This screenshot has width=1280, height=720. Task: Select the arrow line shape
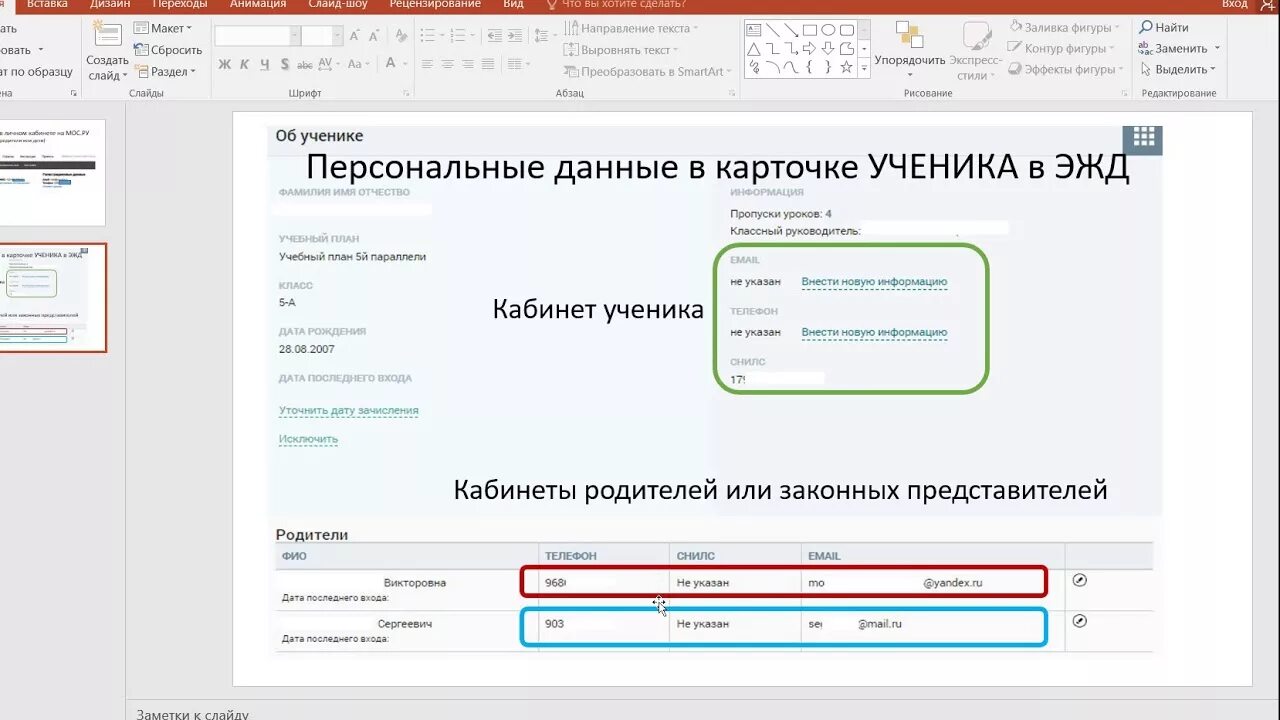point(791,30)
